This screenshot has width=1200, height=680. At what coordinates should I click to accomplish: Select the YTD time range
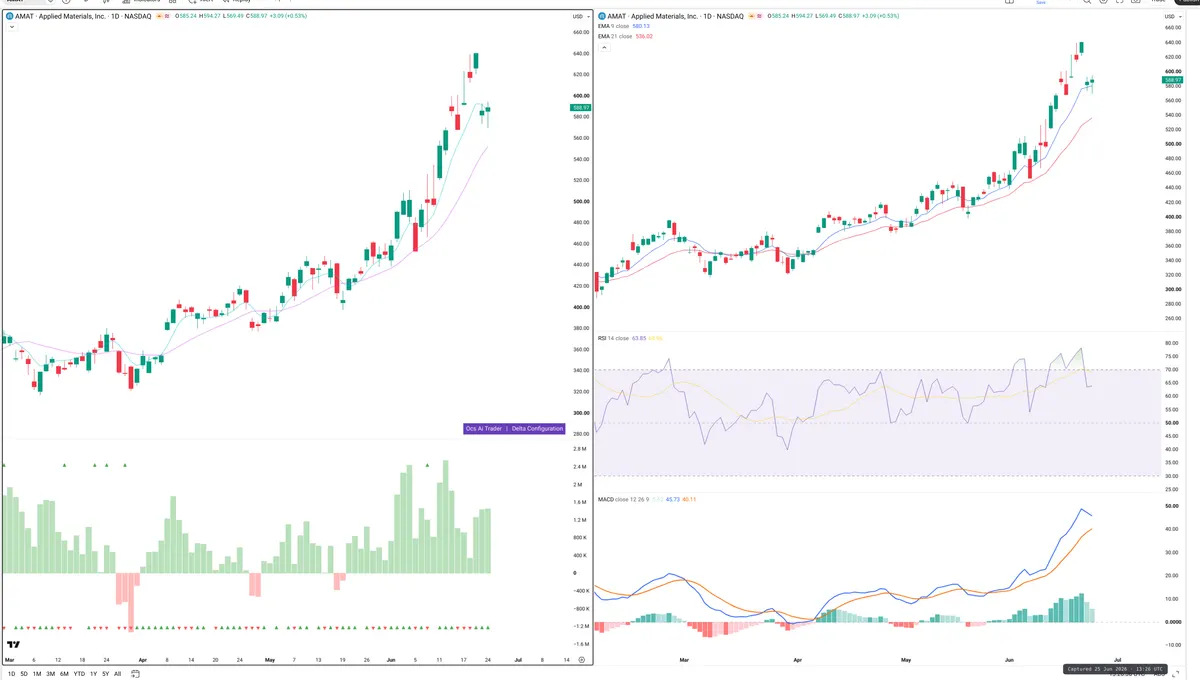(79, 674)
